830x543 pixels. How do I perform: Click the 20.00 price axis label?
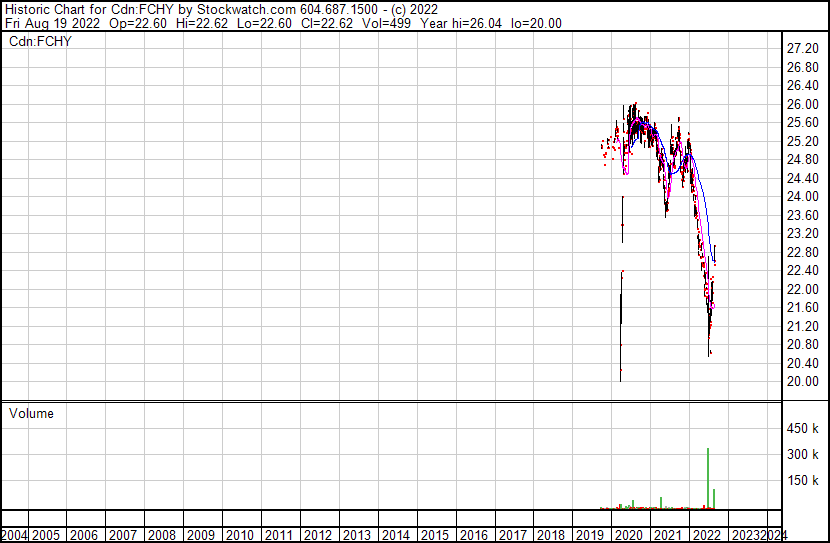click(804, 381)
